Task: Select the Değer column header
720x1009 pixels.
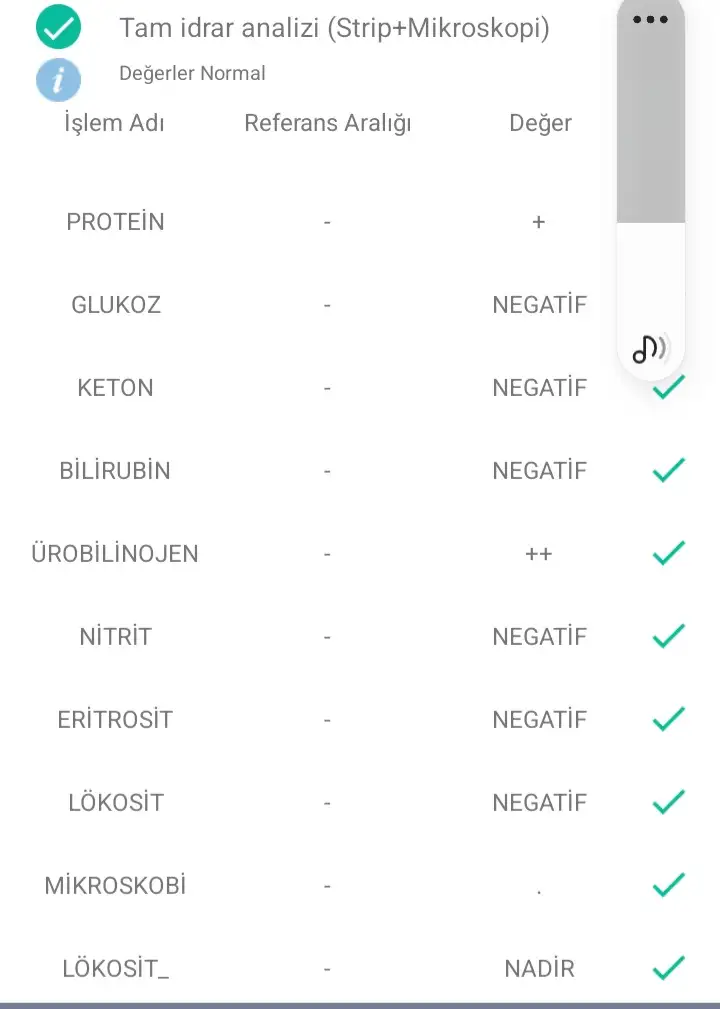Action: pos(540,123)
